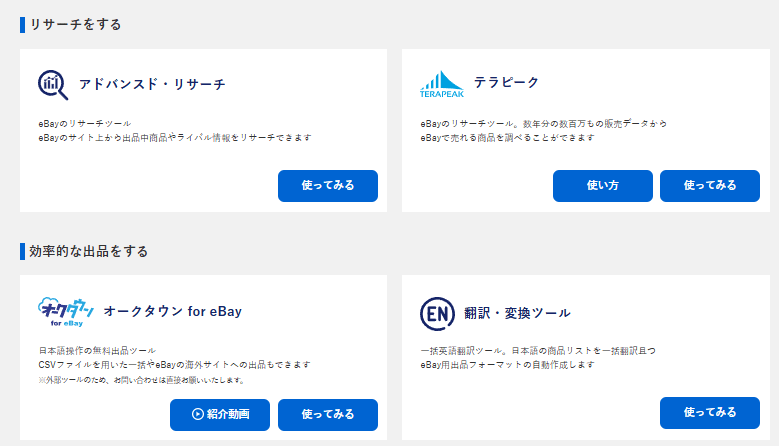Play the オークタウン 紹介動画 video button
The width and height of the screenshot is (779, 446).
tap(220, 414)
